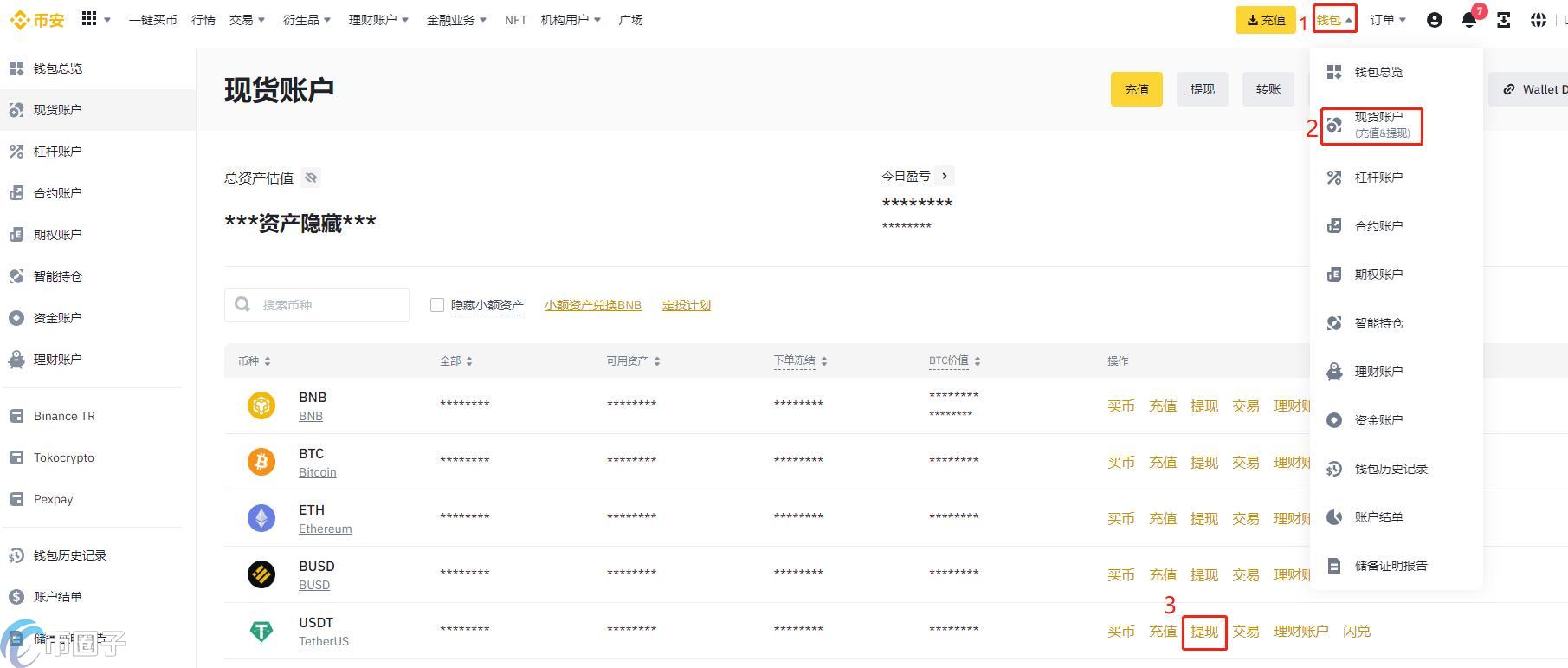Click Tokocrypto icon in sidebar
Viewport: 1568px width, 668px height.
(x=16, y=457)
